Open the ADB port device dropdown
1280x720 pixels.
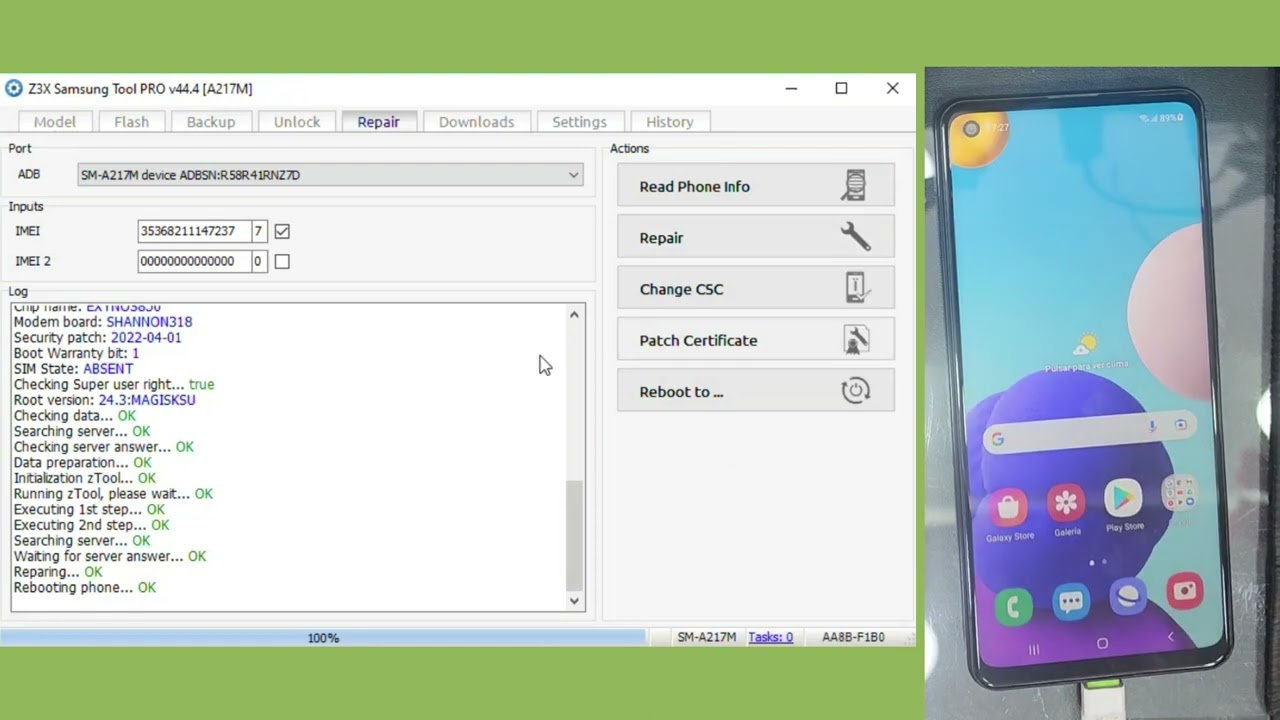tap(330, 175)
